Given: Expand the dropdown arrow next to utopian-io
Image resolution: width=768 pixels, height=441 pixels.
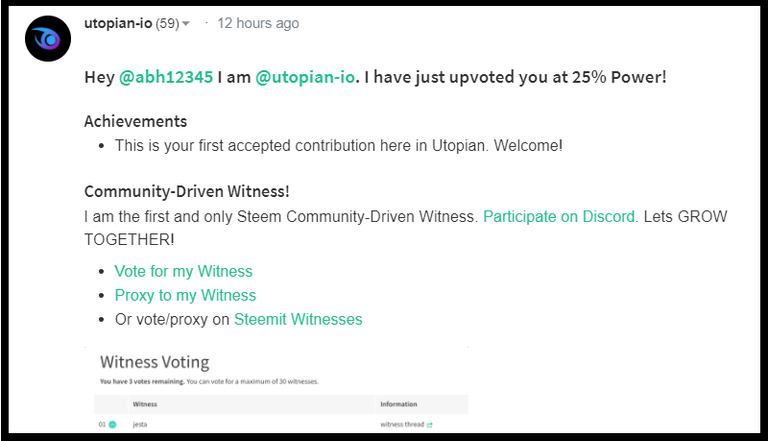Looking at the screenshot, I should click(x=186, y=24).
